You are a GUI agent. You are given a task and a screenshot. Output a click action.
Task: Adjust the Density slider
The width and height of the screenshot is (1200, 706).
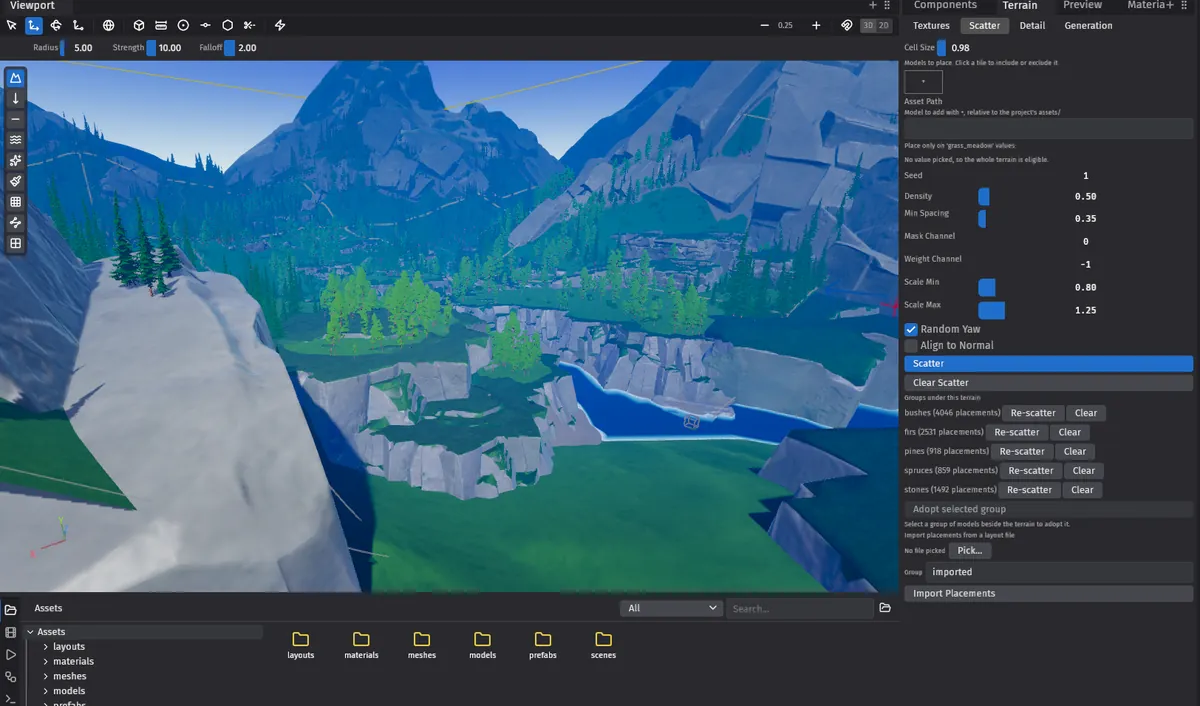point(984,196)
